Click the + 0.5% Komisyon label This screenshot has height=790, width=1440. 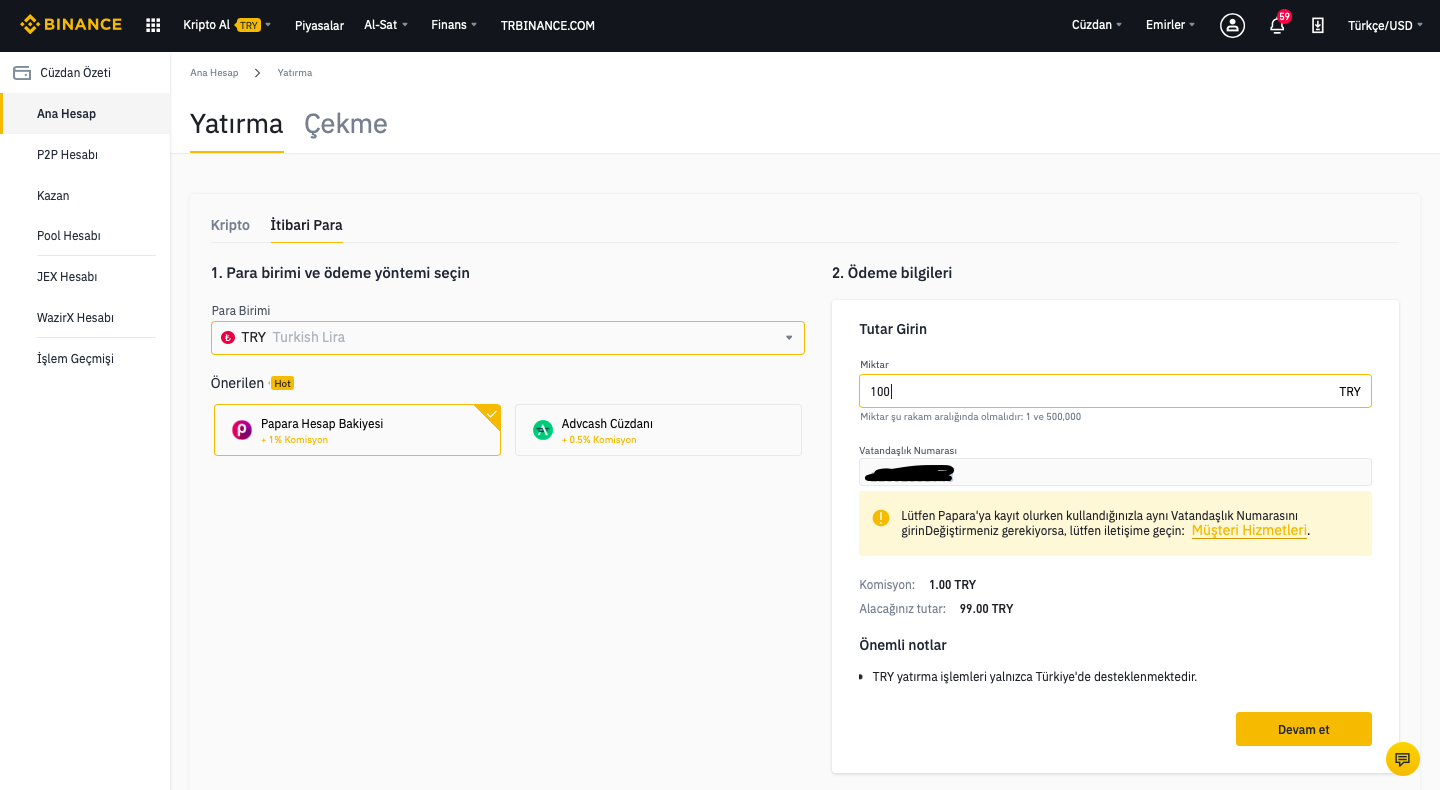coord(599,440)
